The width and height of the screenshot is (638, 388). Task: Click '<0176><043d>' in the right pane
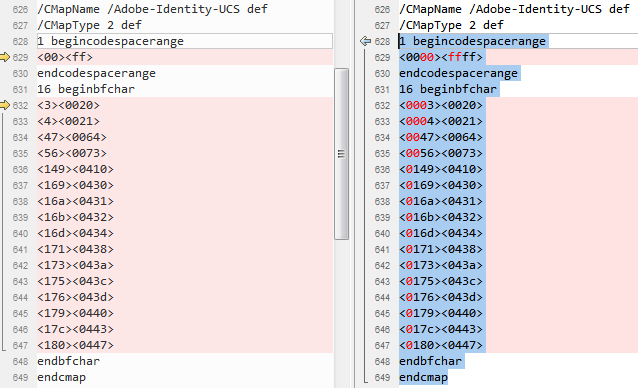point(441,297)
